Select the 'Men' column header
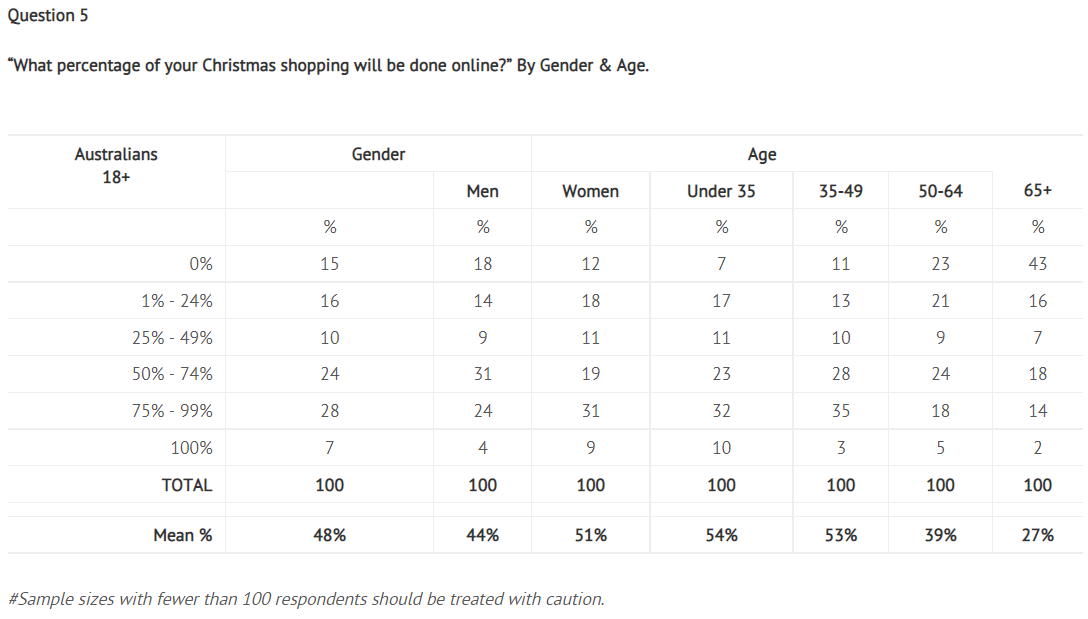 (482, 191)
